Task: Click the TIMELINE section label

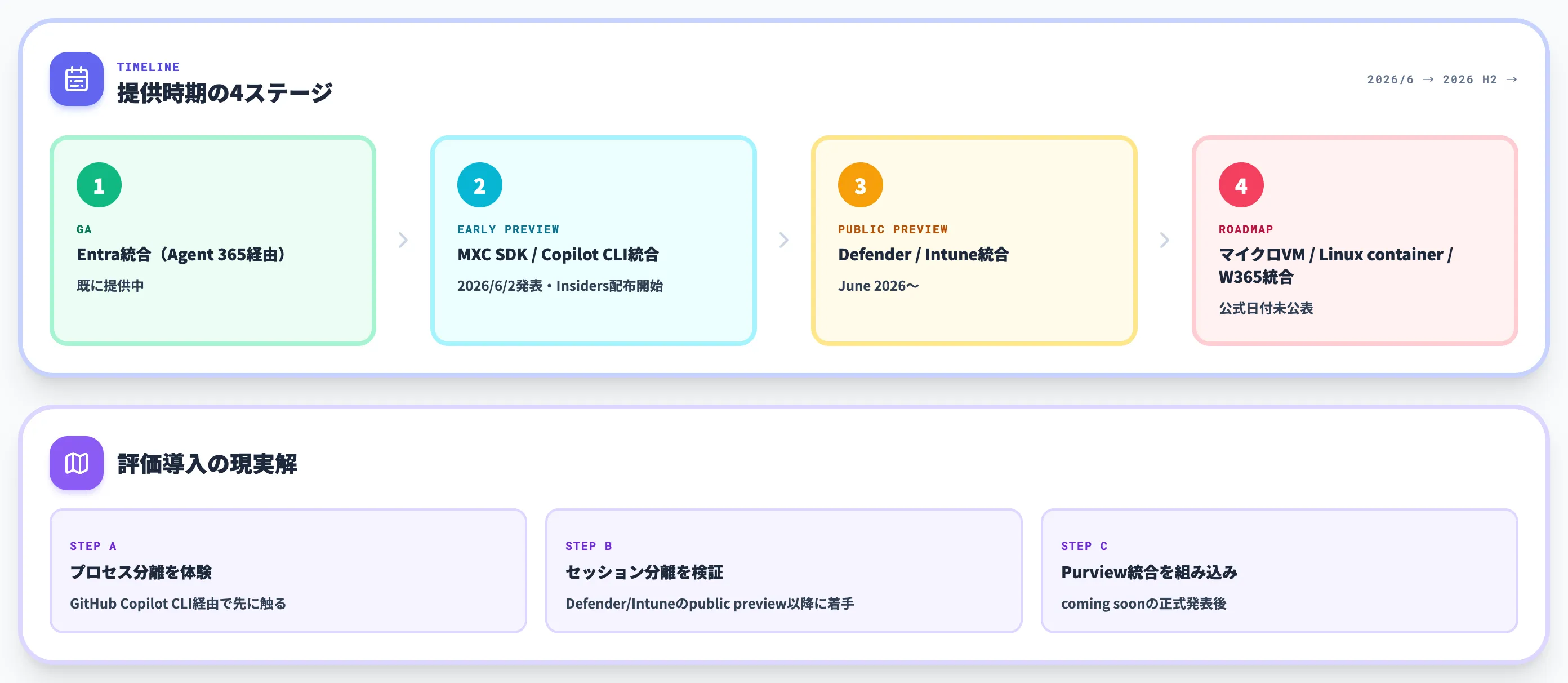Action: pos(149,67)
